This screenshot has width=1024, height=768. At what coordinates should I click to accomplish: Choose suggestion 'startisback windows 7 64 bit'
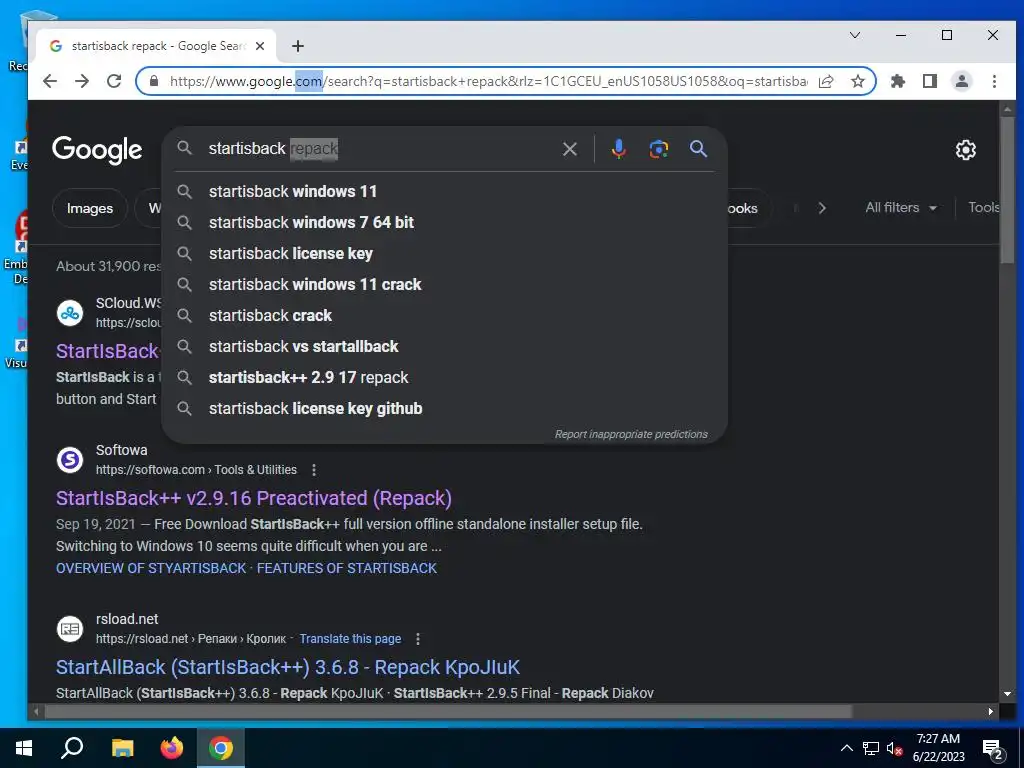445,223
